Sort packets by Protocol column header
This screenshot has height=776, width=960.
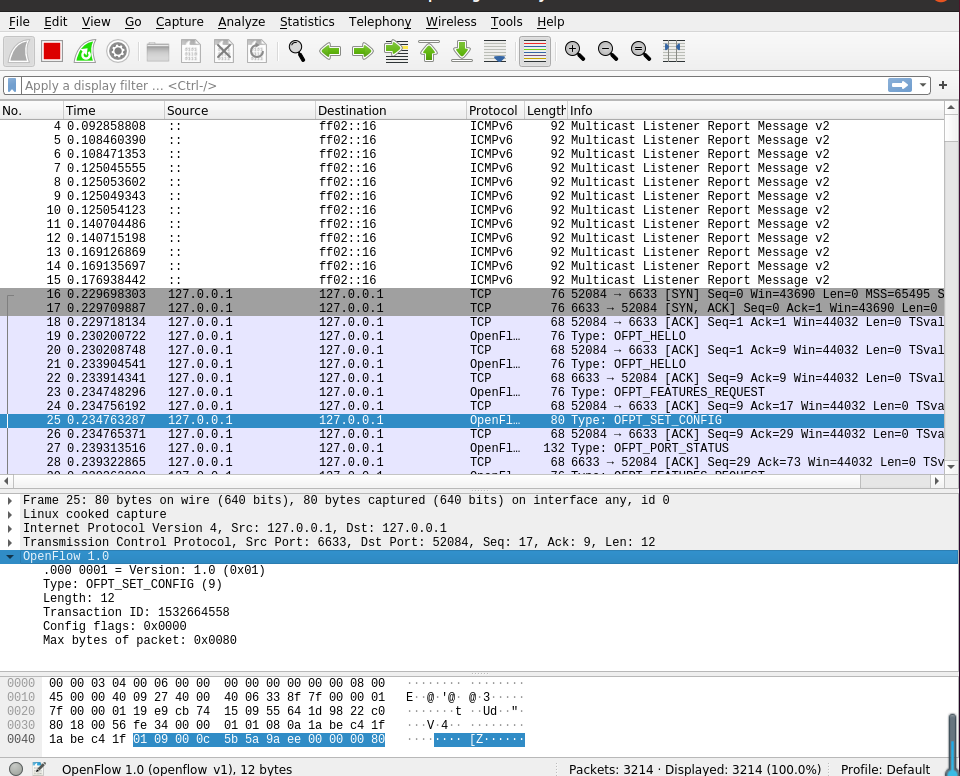click(x=494, y=110)
